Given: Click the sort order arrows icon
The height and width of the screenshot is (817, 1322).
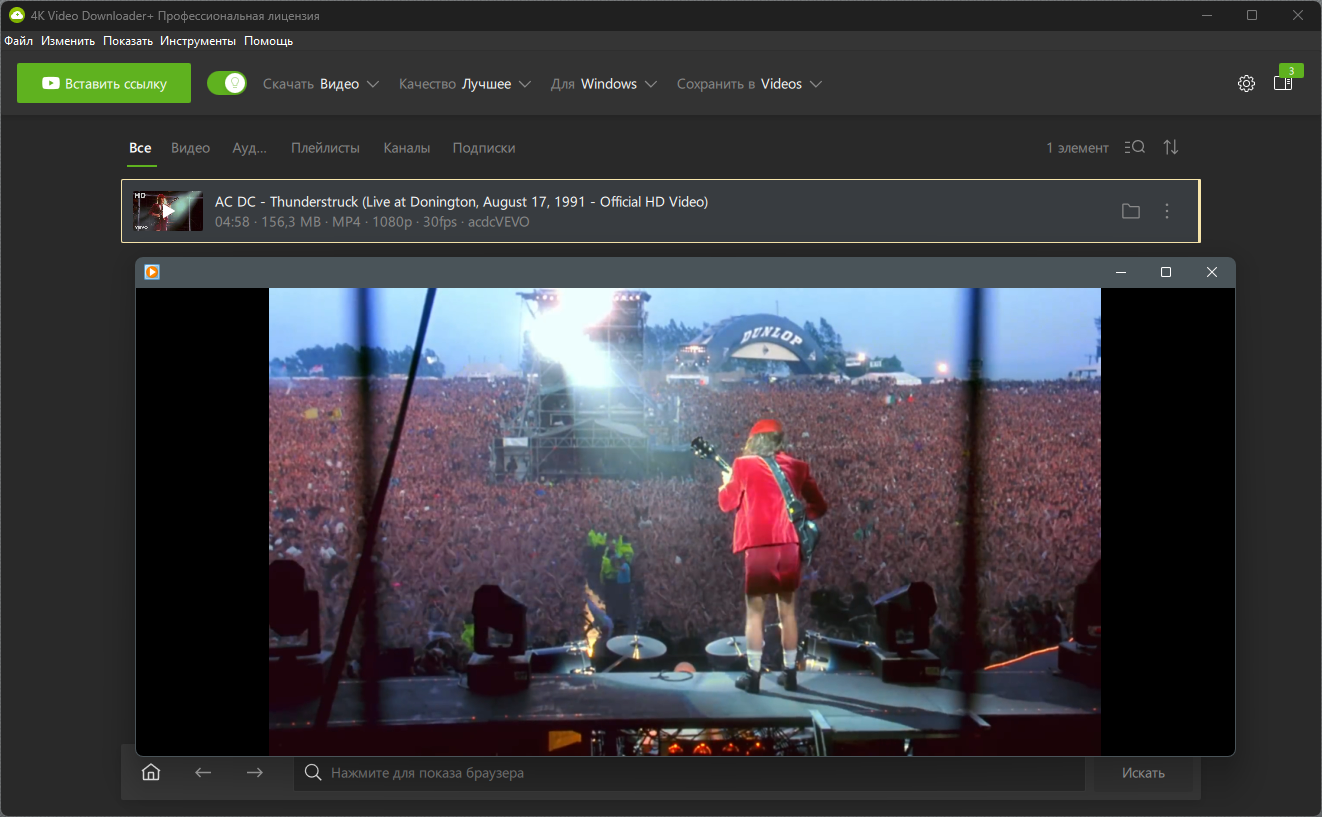Looking at the screenshot, I should (x=1171, y=147).
